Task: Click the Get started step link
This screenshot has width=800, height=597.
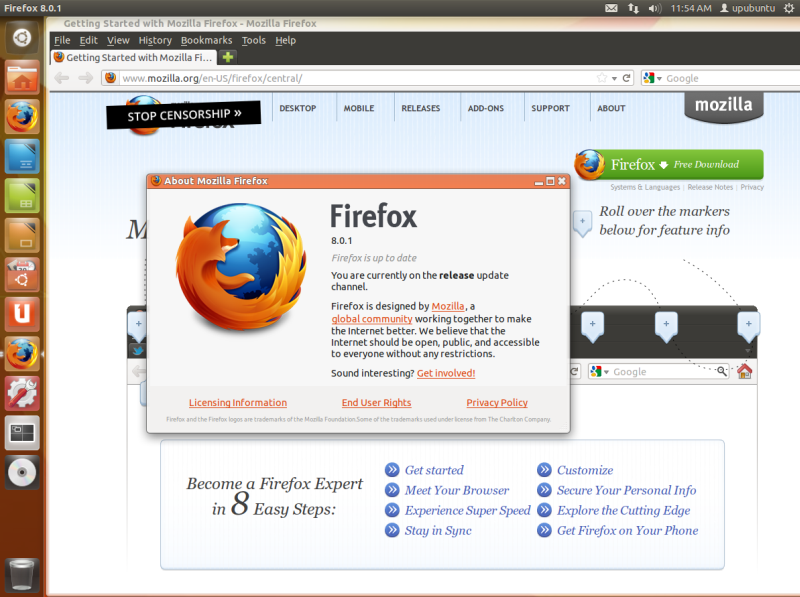Action: coord(434,470)
